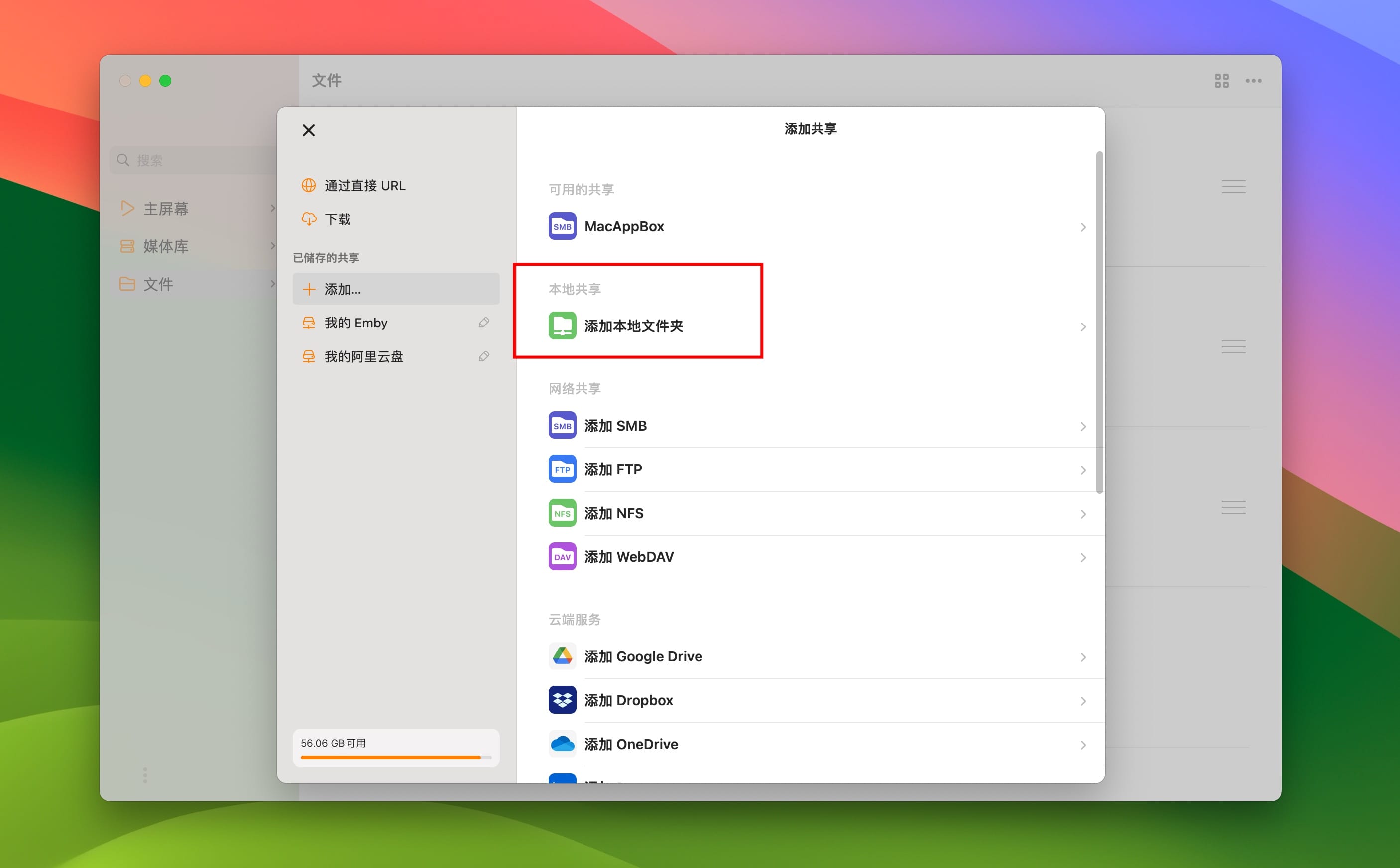The height and width of the screenshot is (868, 1400).
Task: Switch to grid view in the 文件 window
Action: [1221, 80]
